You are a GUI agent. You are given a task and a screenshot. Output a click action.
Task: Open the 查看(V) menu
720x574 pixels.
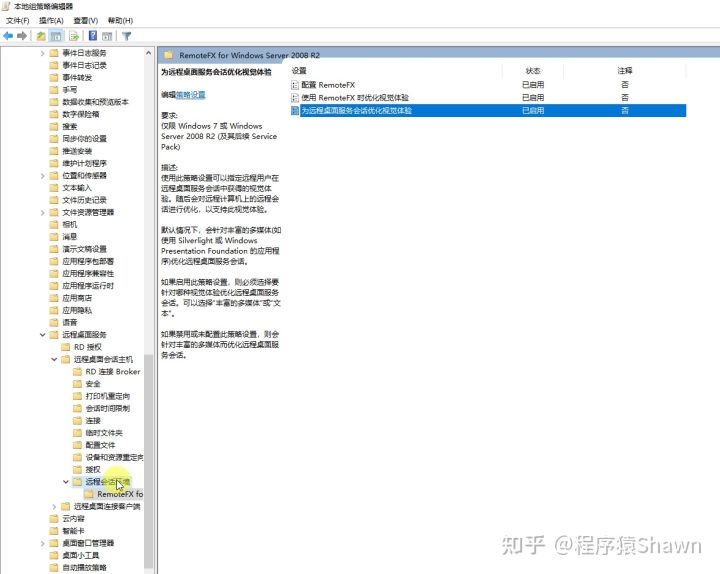[x=85, y=20]
